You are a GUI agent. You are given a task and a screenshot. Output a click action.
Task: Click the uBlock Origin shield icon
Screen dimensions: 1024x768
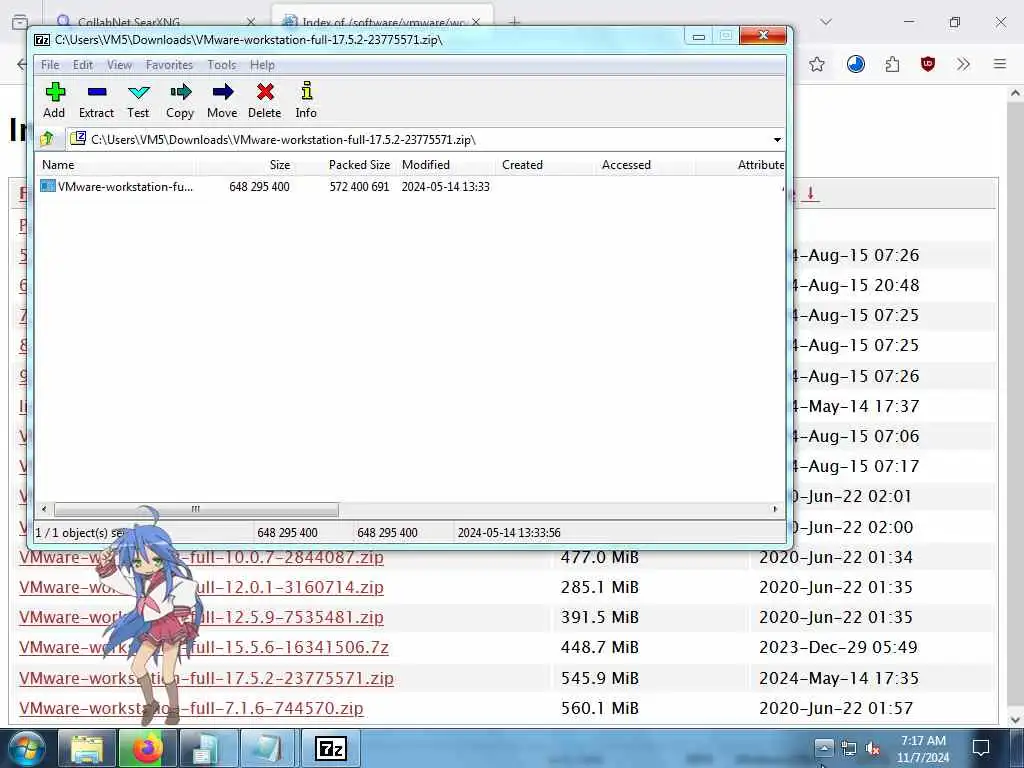point(927,64)
